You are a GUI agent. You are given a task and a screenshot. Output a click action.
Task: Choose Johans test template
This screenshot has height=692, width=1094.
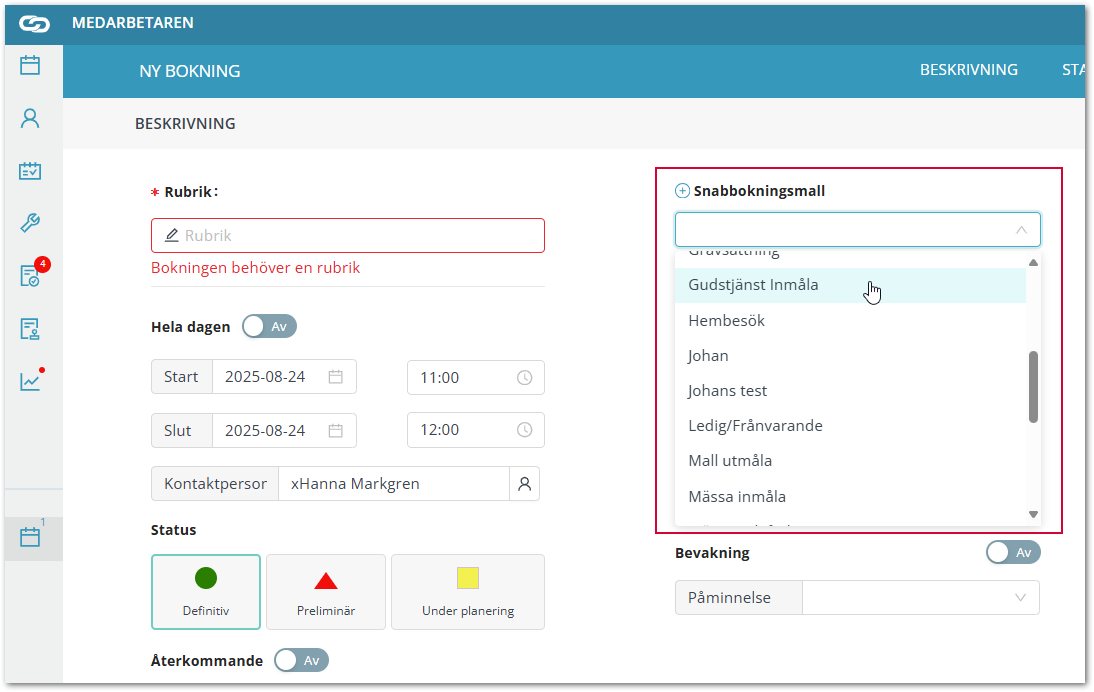pyautogui.click(x=851, y=391)
